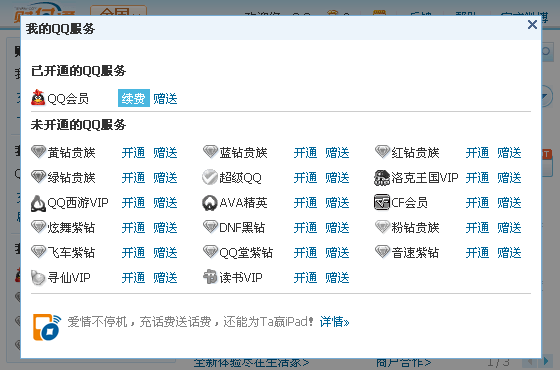Gift QQ堂紫钻 via 赠送 link

point(337,253)
